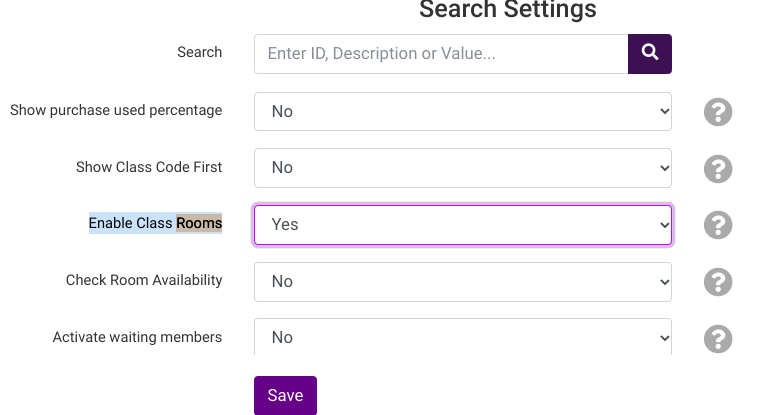
Task: Click the Search Settings heading
Action: tap(507, 10)
